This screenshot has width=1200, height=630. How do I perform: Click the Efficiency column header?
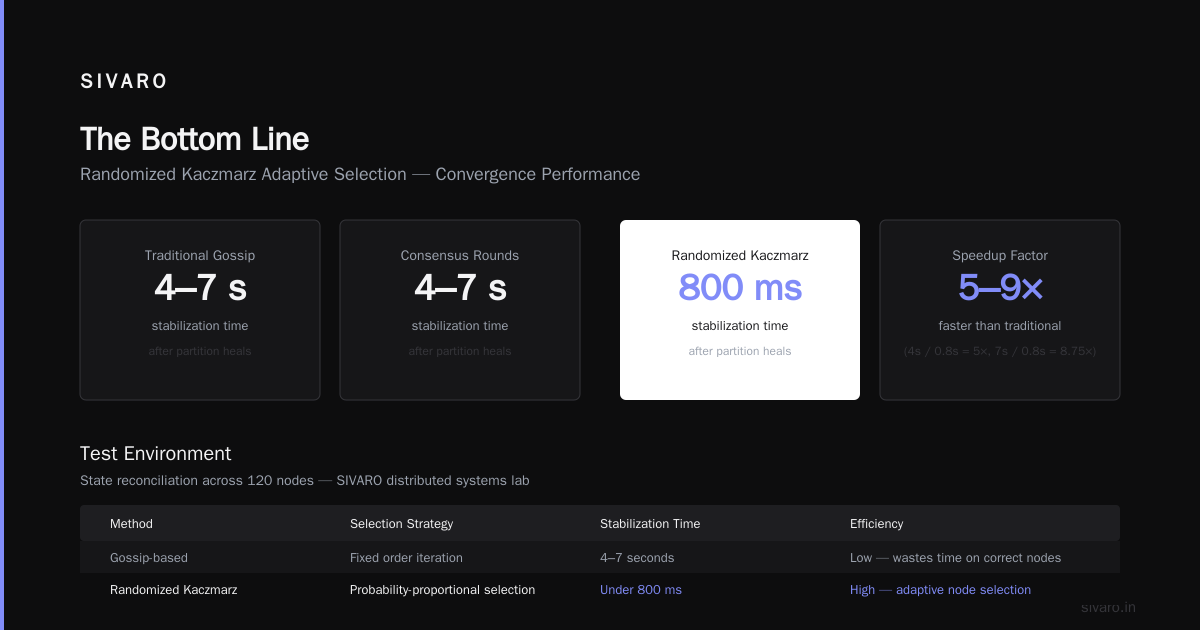[876, 524]
